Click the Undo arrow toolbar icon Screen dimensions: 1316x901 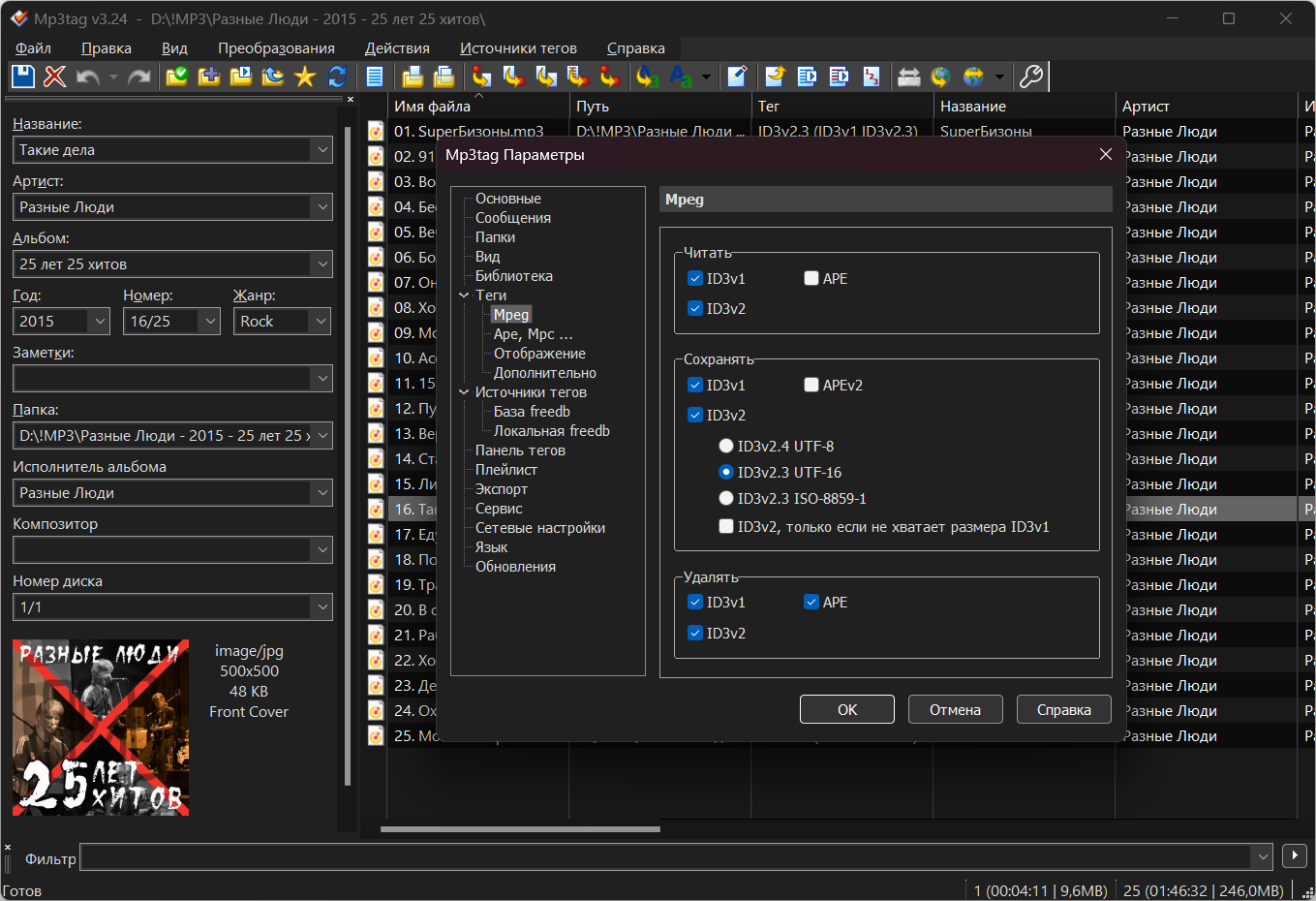pyautogui.click(x=88, y=77)
